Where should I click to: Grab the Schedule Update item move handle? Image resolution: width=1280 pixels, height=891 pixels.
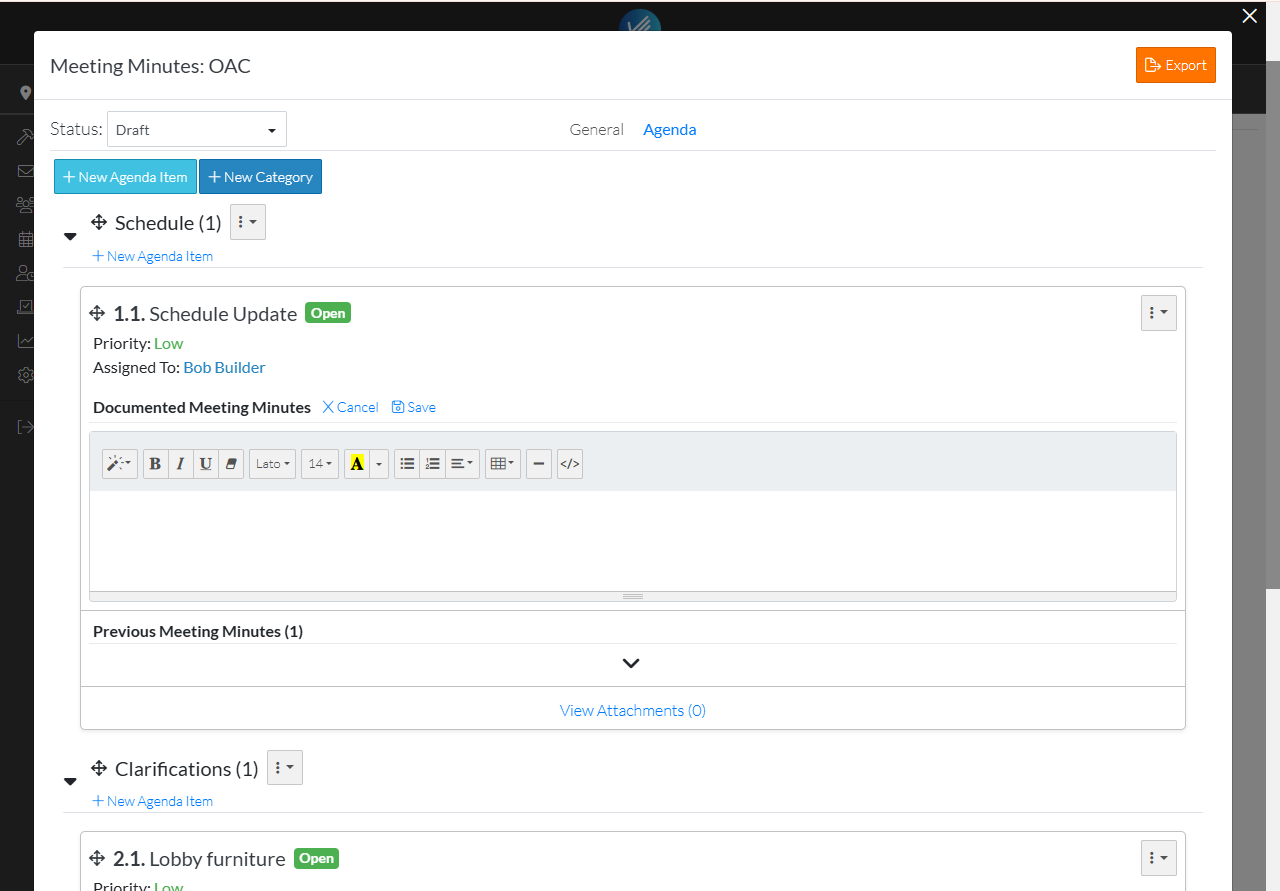(97, 314)
